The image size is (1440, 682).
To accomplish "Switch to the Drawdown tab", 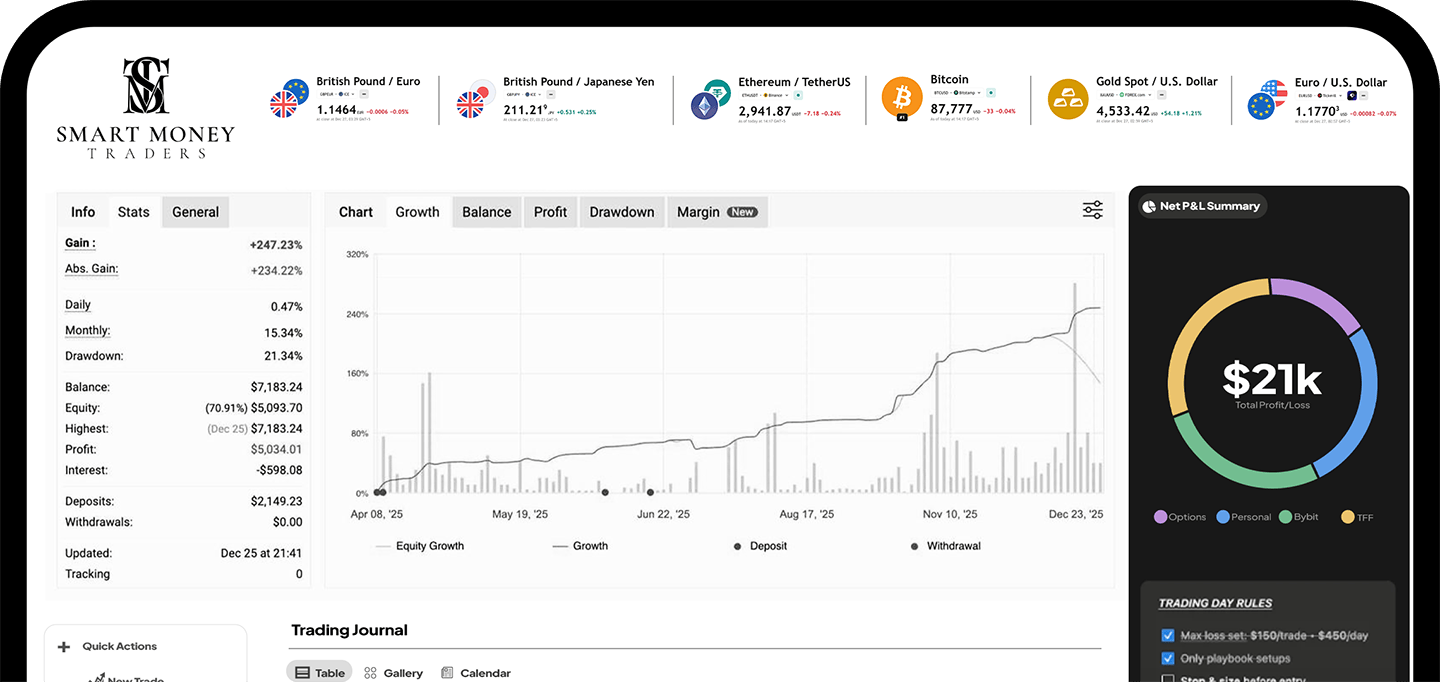I will point(621,211).
